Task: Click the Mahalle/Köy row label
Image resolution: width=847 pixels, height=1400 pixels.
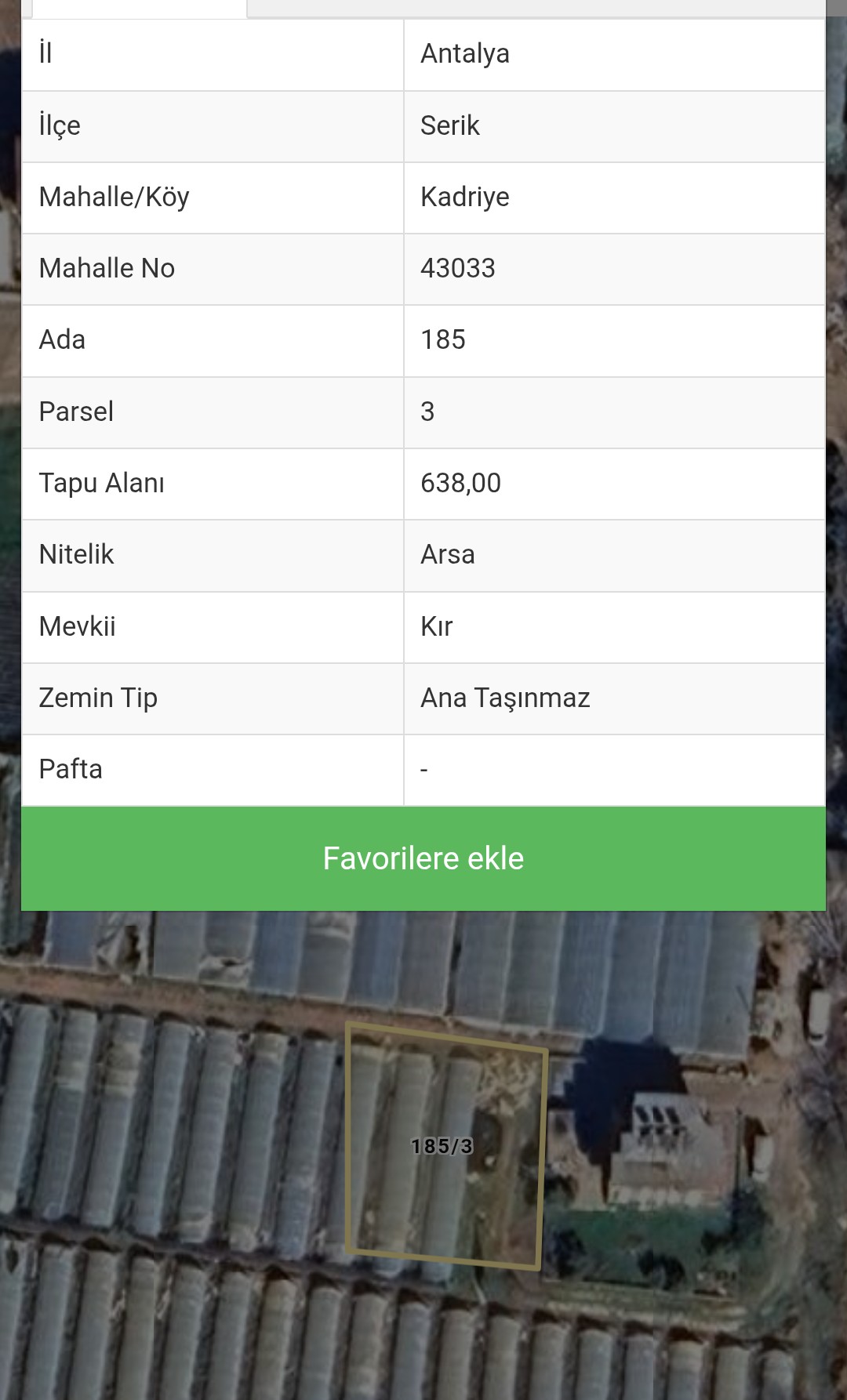Action: coord(115,197)
